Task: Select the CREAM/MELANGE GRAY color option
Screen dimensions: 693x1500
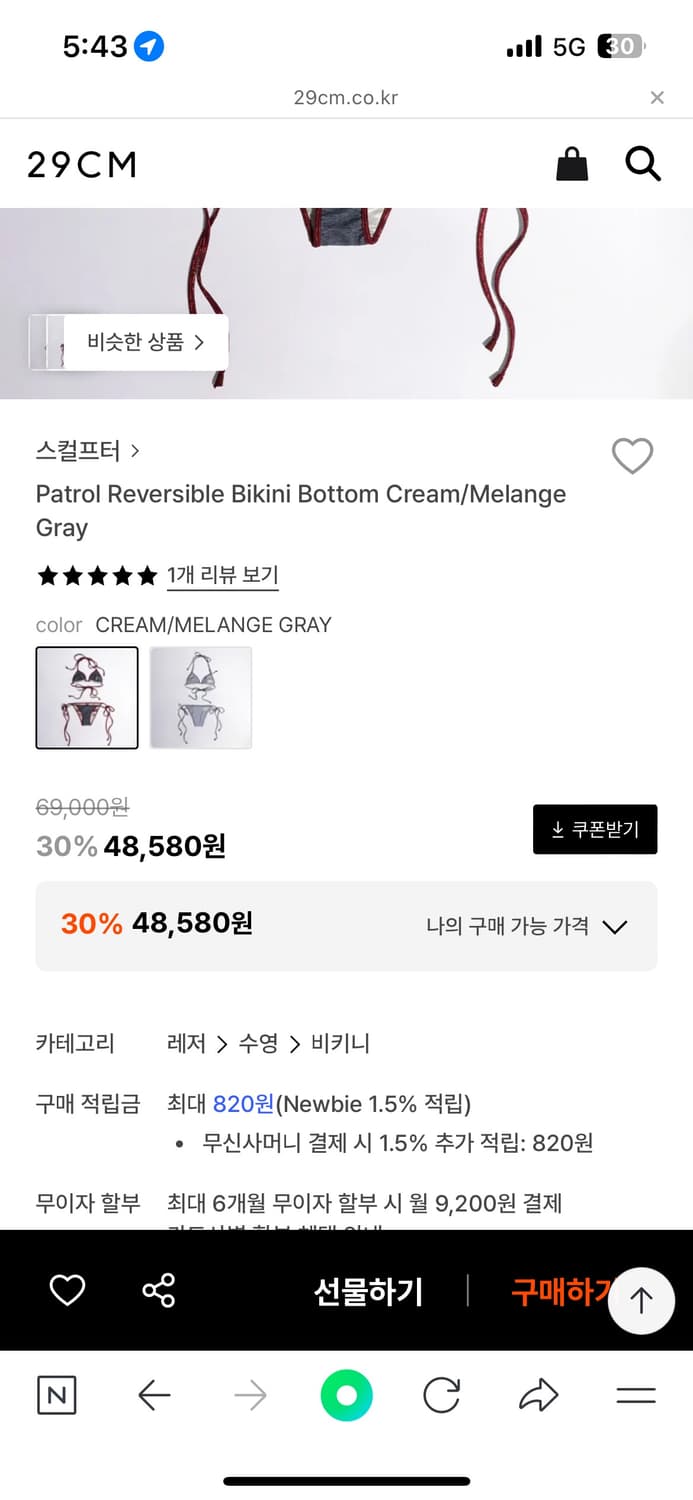Action: pos(87,697)
